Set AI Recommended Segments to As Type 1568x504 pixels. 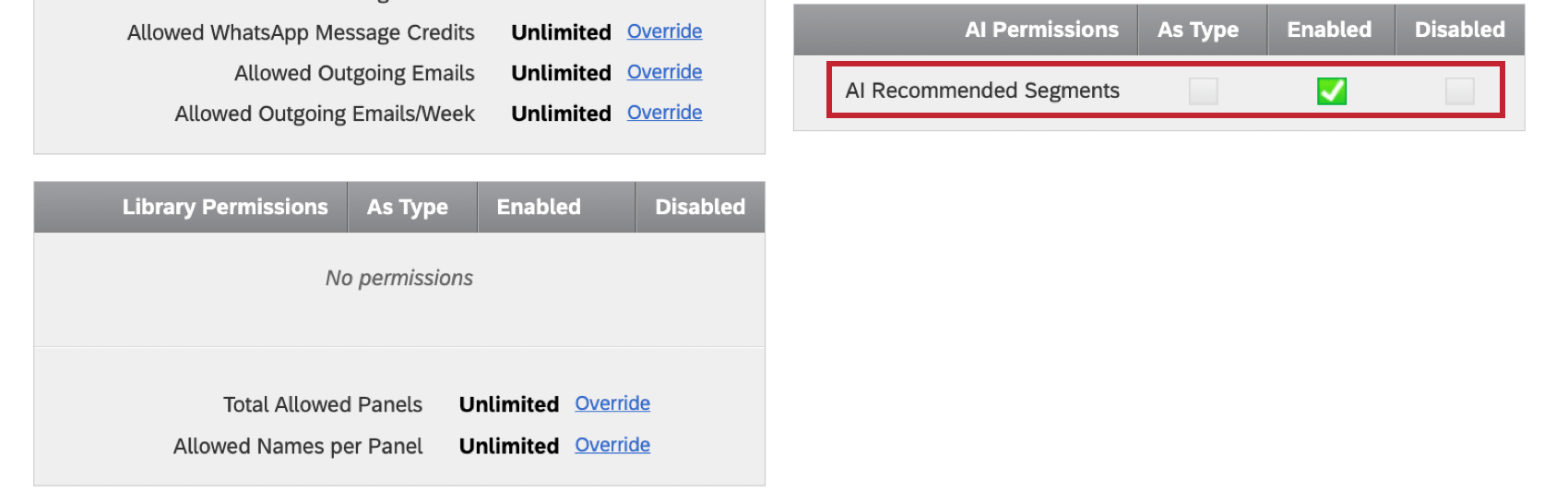[1203, 90]
